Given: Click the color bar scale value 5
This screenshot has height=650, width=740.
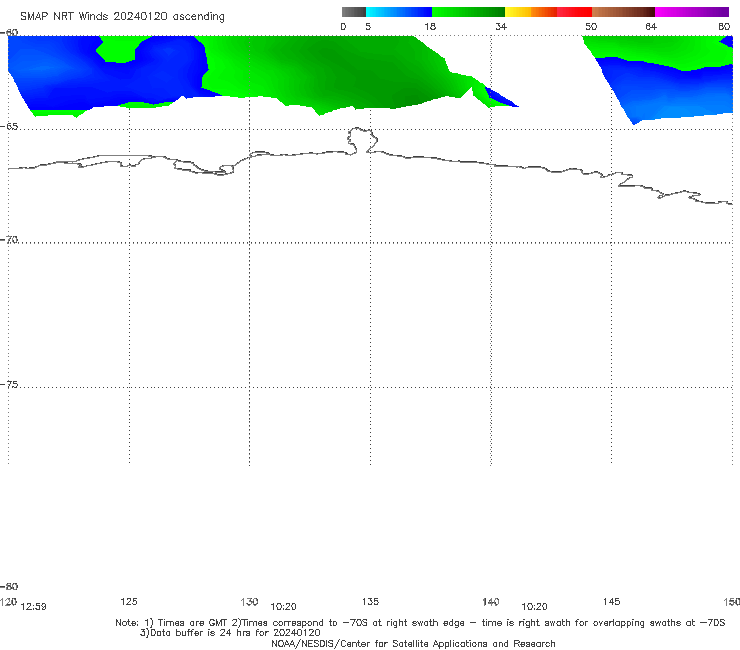Looking at the screenshot, I should coord(368,27).
